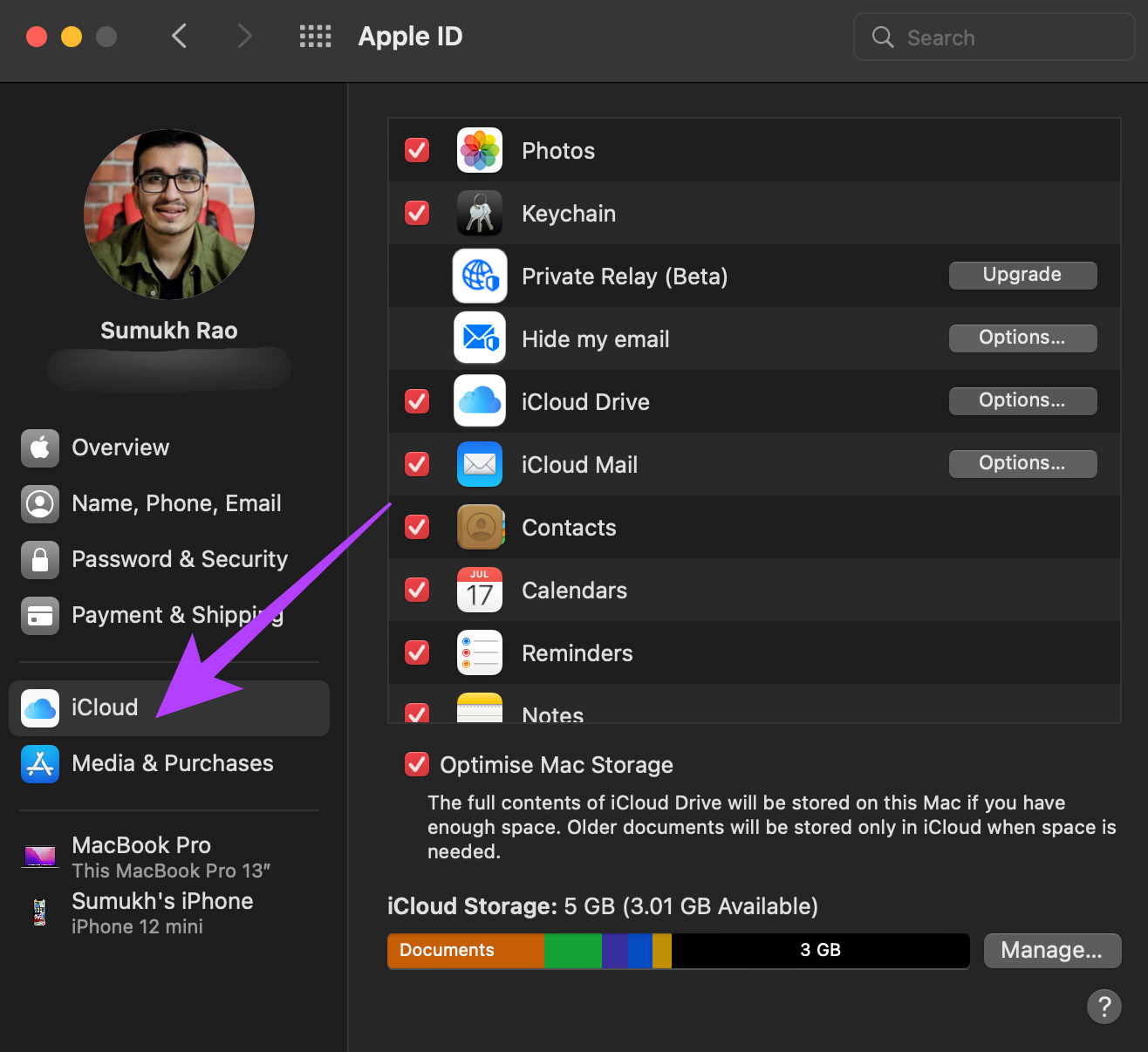Screen dimensions: 1148x1052
Task: Open Name, Phone, Email section
Action: coord(169,504)
